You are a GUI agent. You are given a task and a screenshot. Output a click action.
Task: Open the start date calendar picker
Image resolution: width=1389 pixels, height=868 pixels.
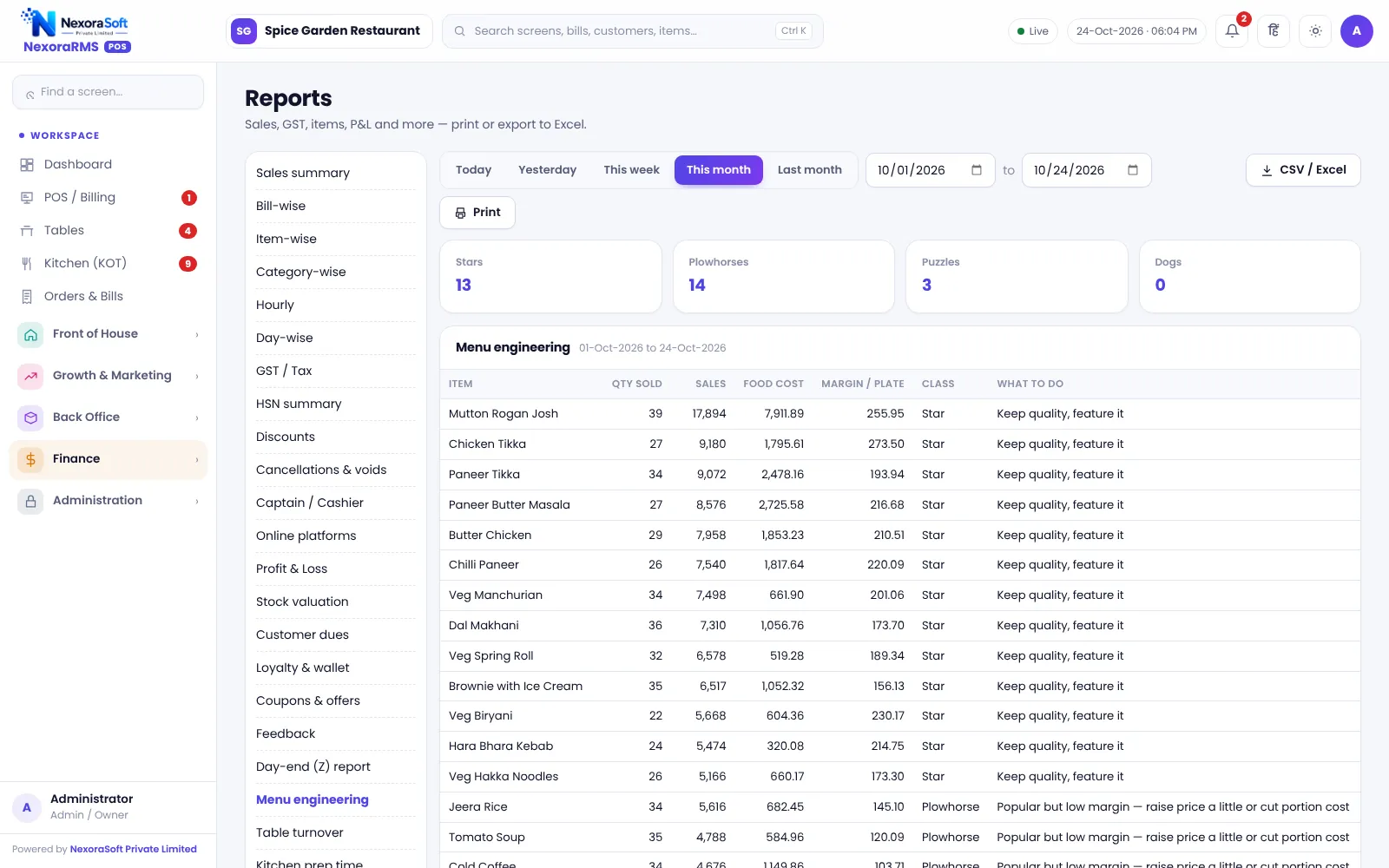coord(977,170)
